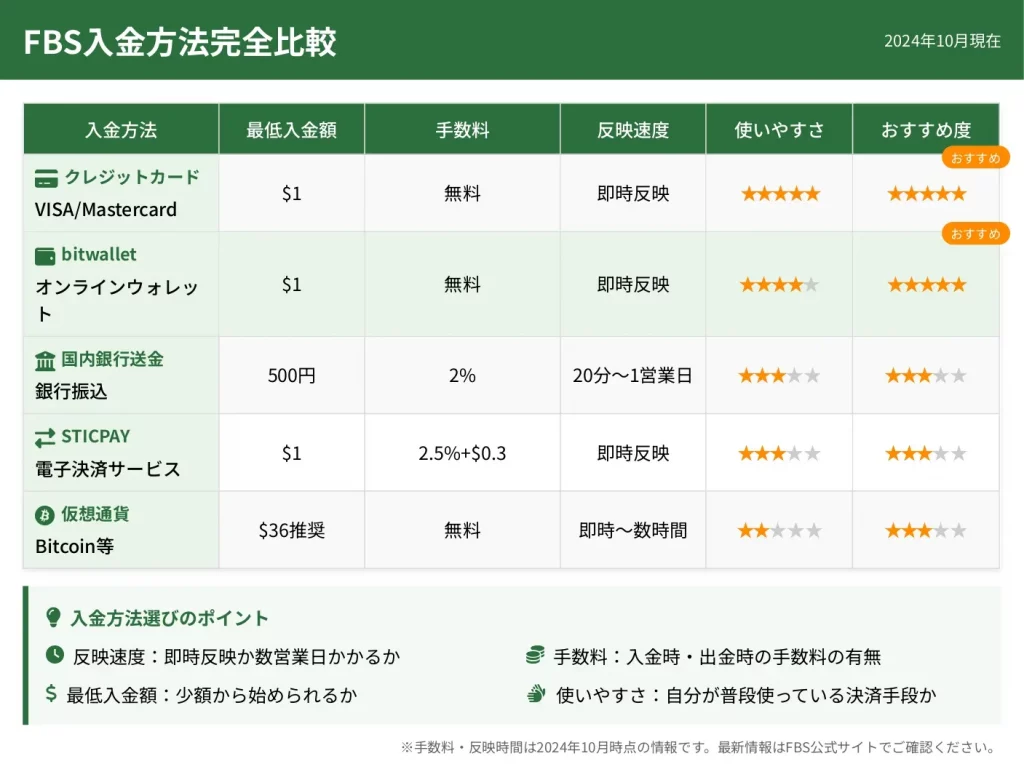Click the 20分〜1営業日 cell for bank transfer

[633, 376]
